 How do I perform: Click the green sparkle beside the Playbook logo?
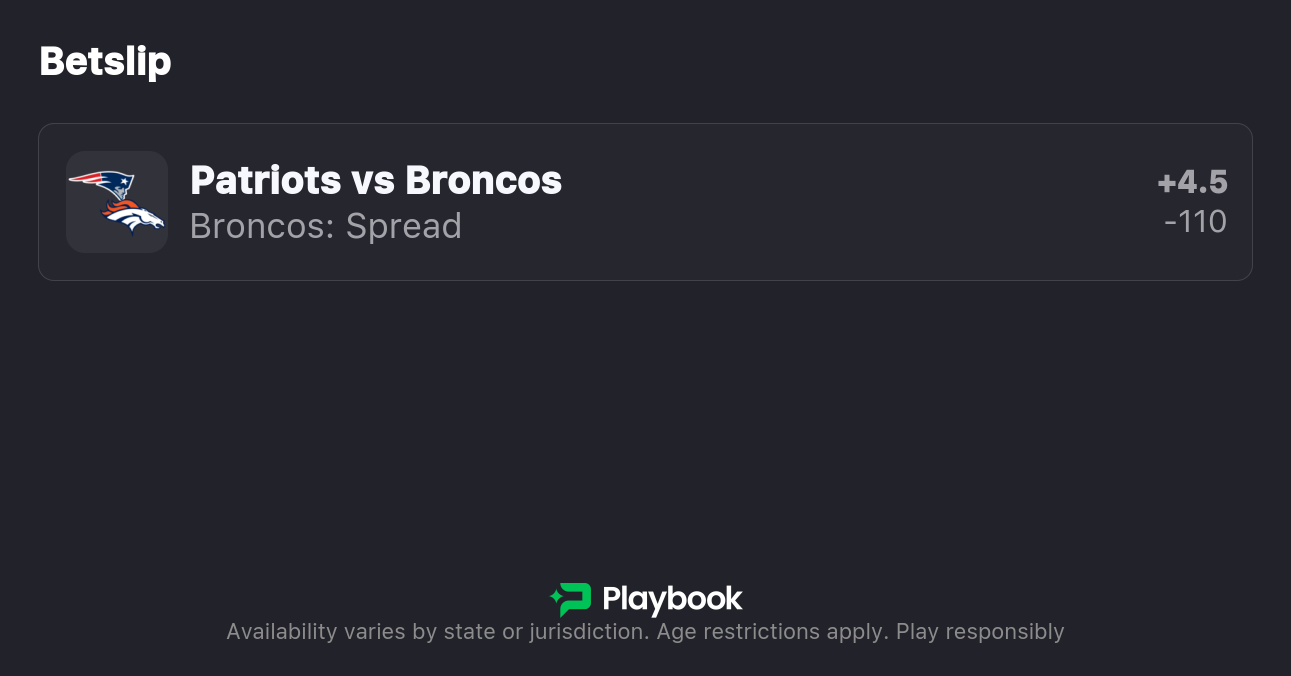[x=555, y=598]
